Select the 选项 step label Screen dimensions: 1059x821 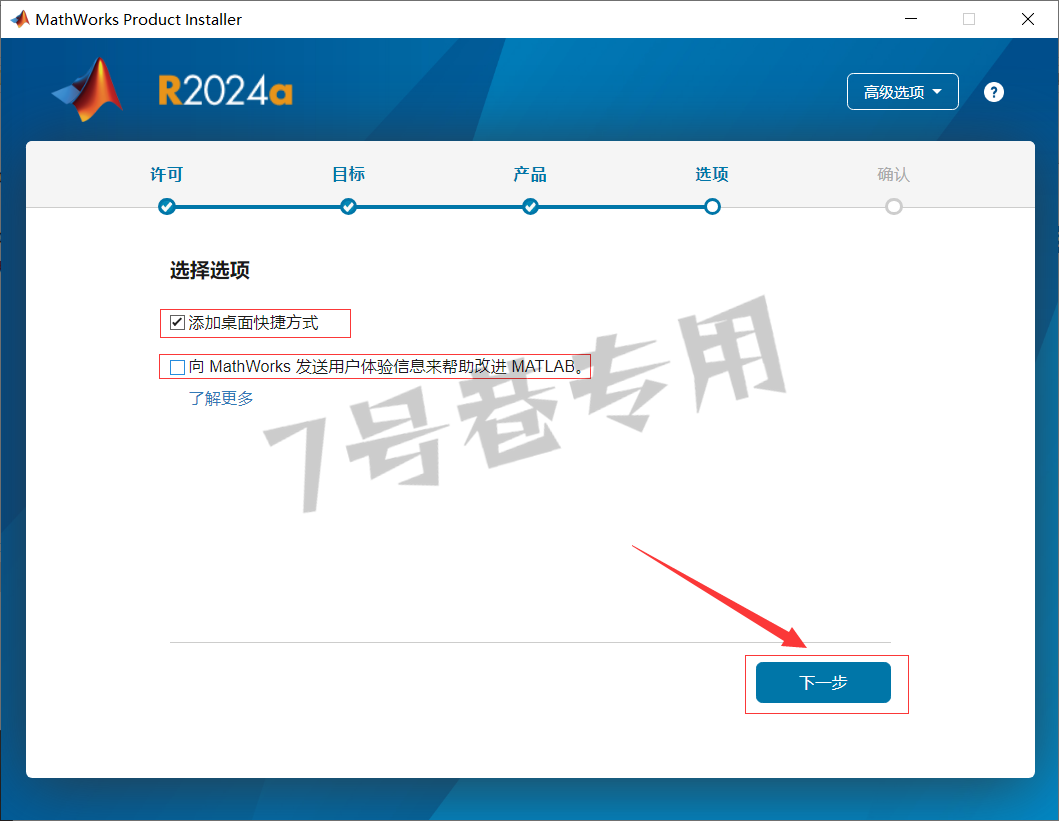[x=712, y=174]
